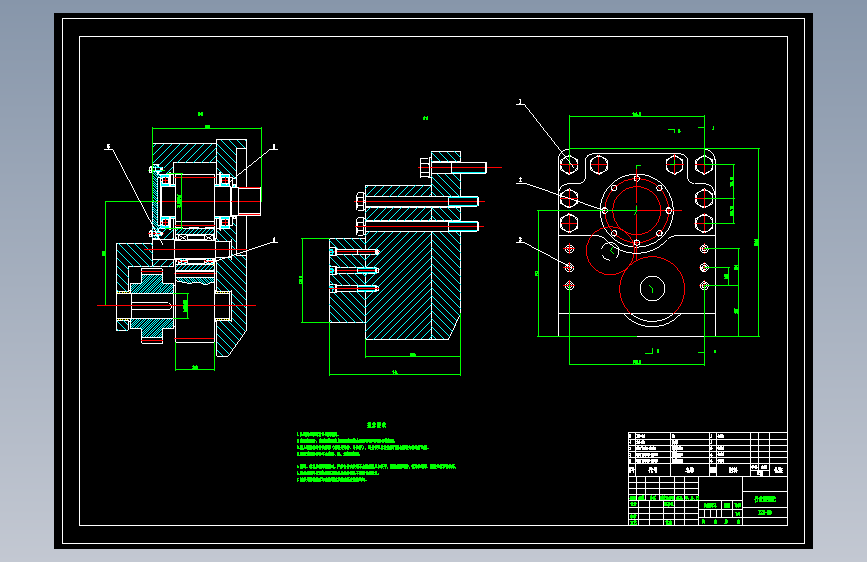Select the middle hatched bolt section view
867x562 pixels.
pyautogui.click(x=401, y=263)
